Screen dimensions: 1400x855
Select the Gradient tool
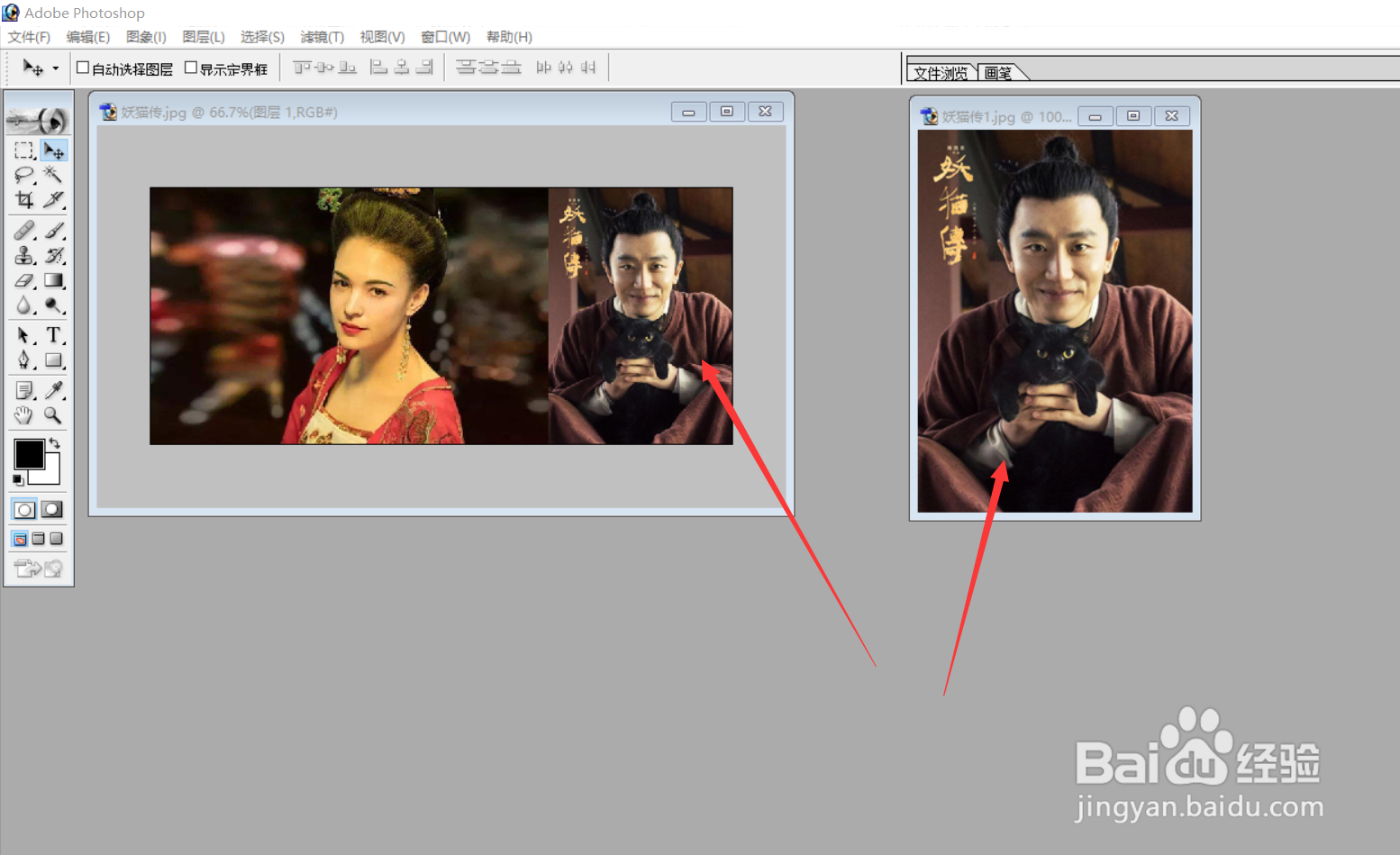[54, 281]
